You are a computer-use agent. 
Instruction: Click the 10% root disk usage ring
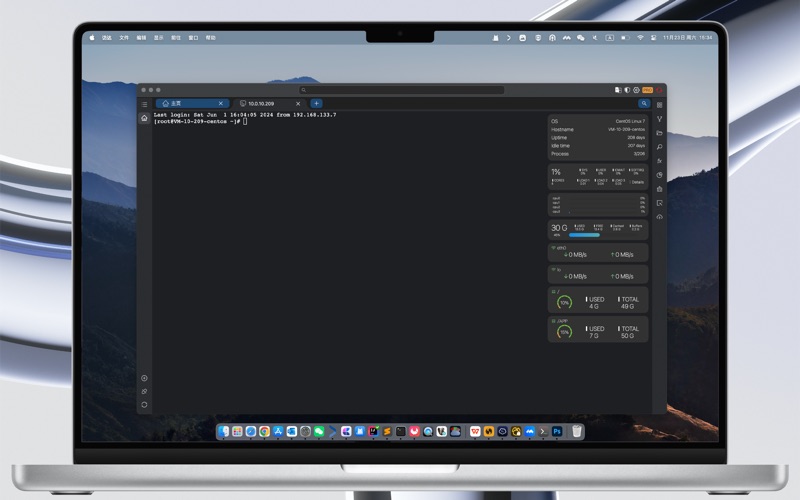tap(564, 303)
